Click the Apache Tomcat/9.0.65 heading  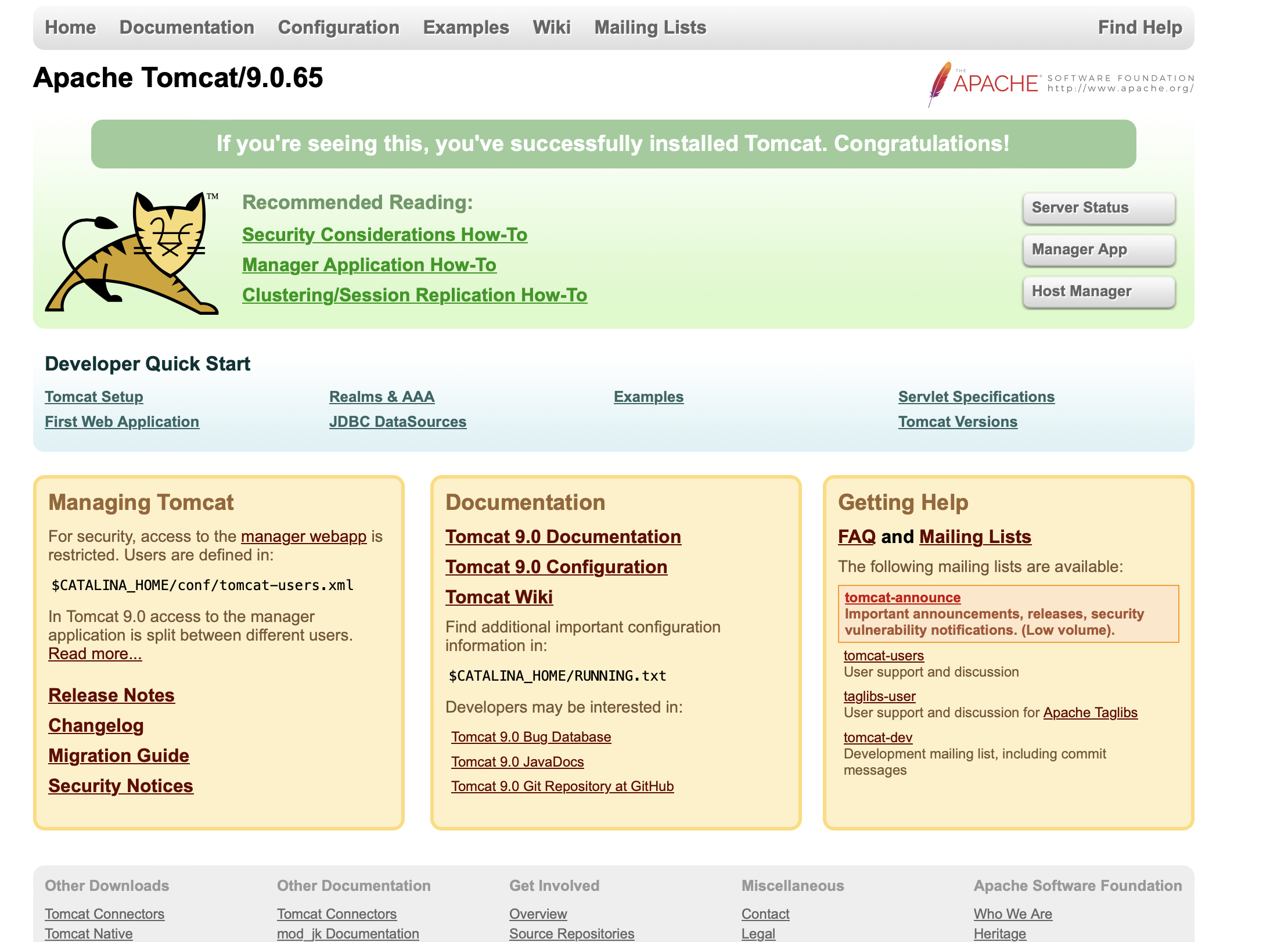point(178,78)
